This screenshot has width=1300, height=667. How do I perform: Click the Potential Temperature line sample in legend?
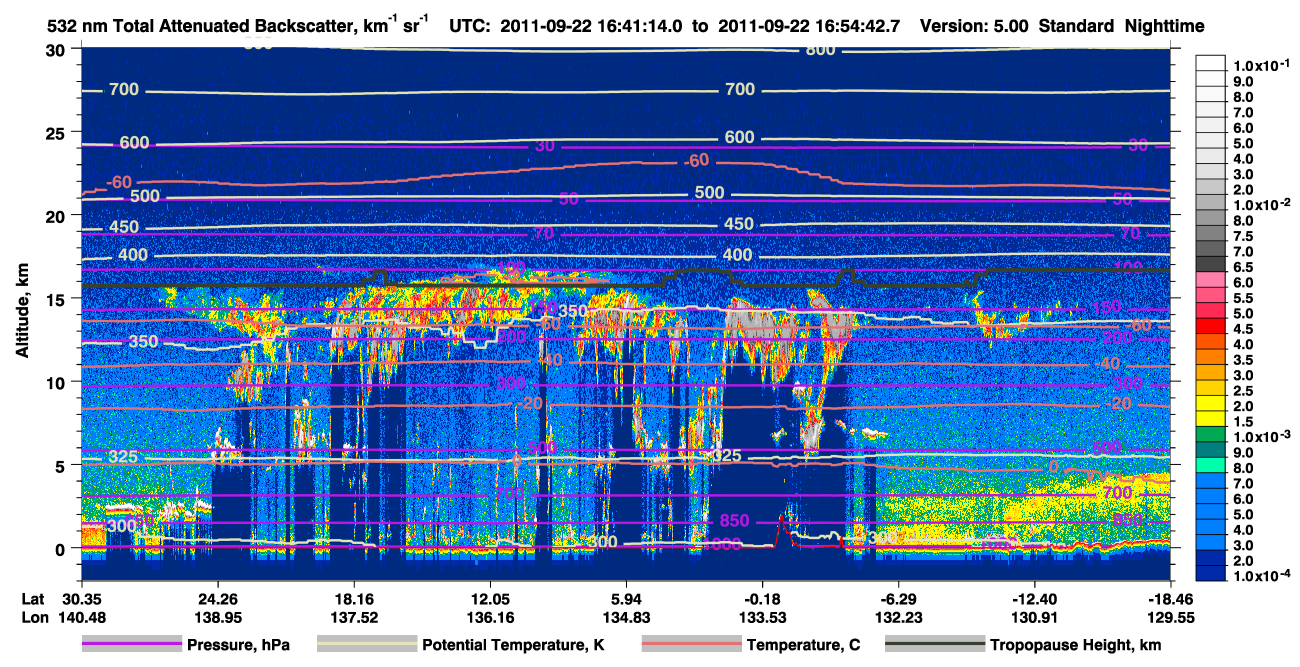pos(366,645)
